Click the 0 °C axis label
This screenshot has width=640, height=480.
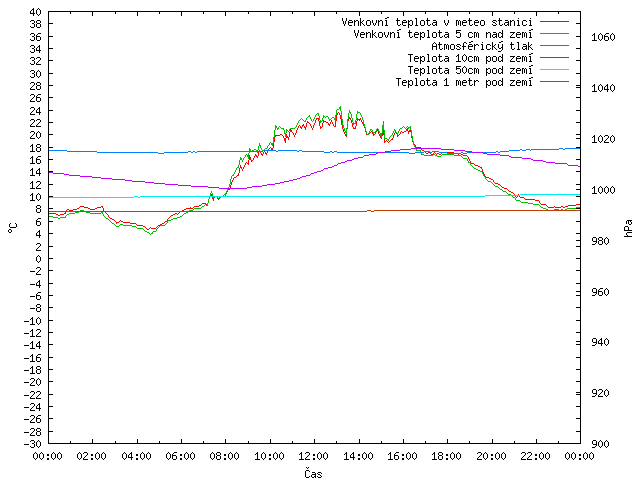pyautogui.click(x=38, y=259)
